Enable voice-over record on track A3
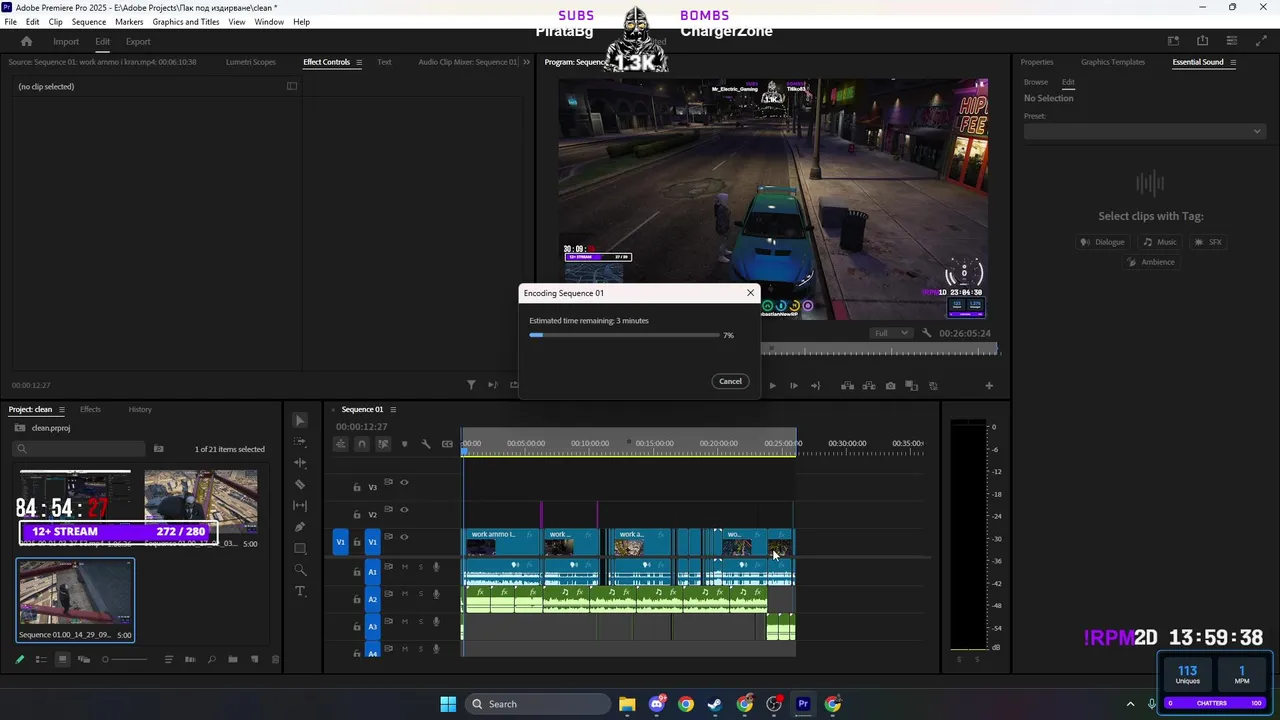 click(x=436, y=622)
